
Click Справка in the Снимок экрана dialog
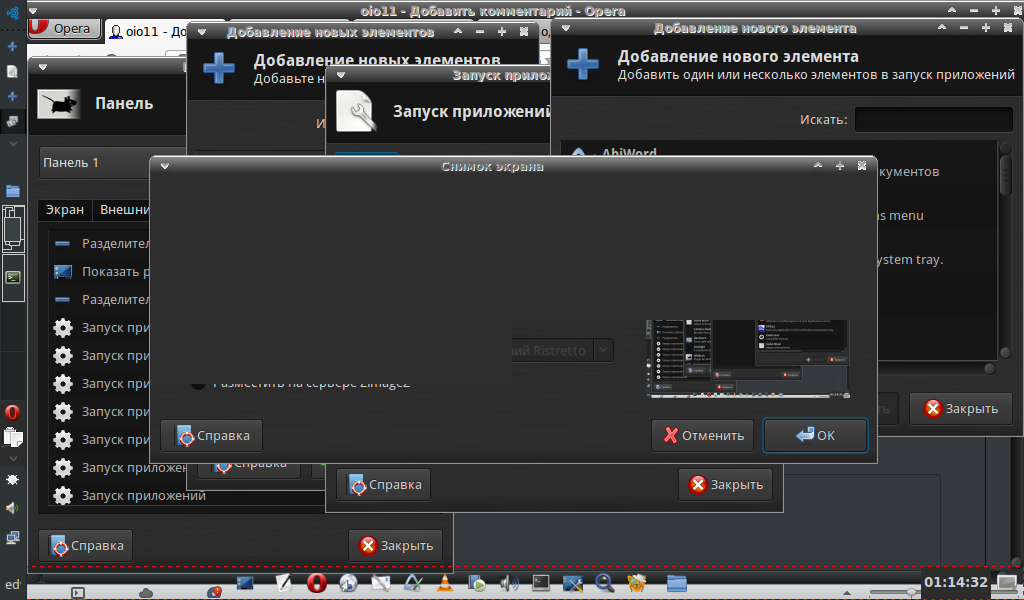(212, 435)
